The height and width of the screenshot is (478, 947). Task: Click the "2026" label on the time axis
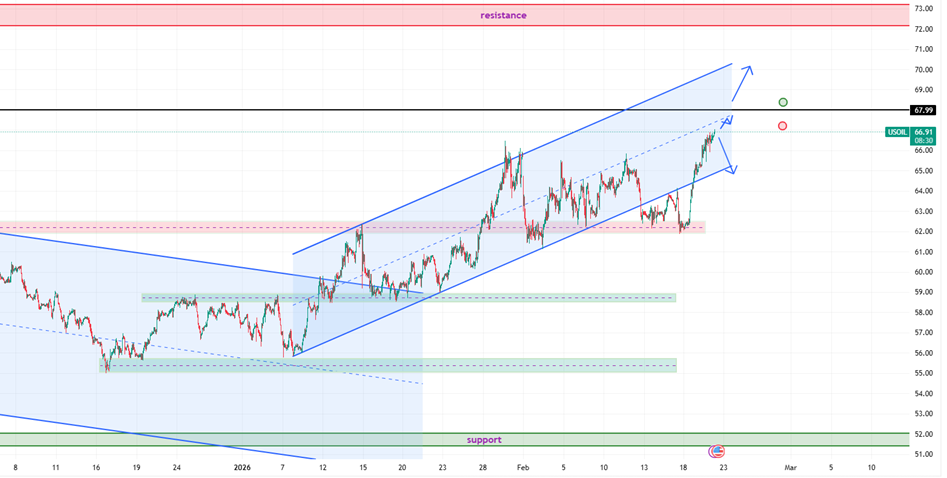[244, 467]
